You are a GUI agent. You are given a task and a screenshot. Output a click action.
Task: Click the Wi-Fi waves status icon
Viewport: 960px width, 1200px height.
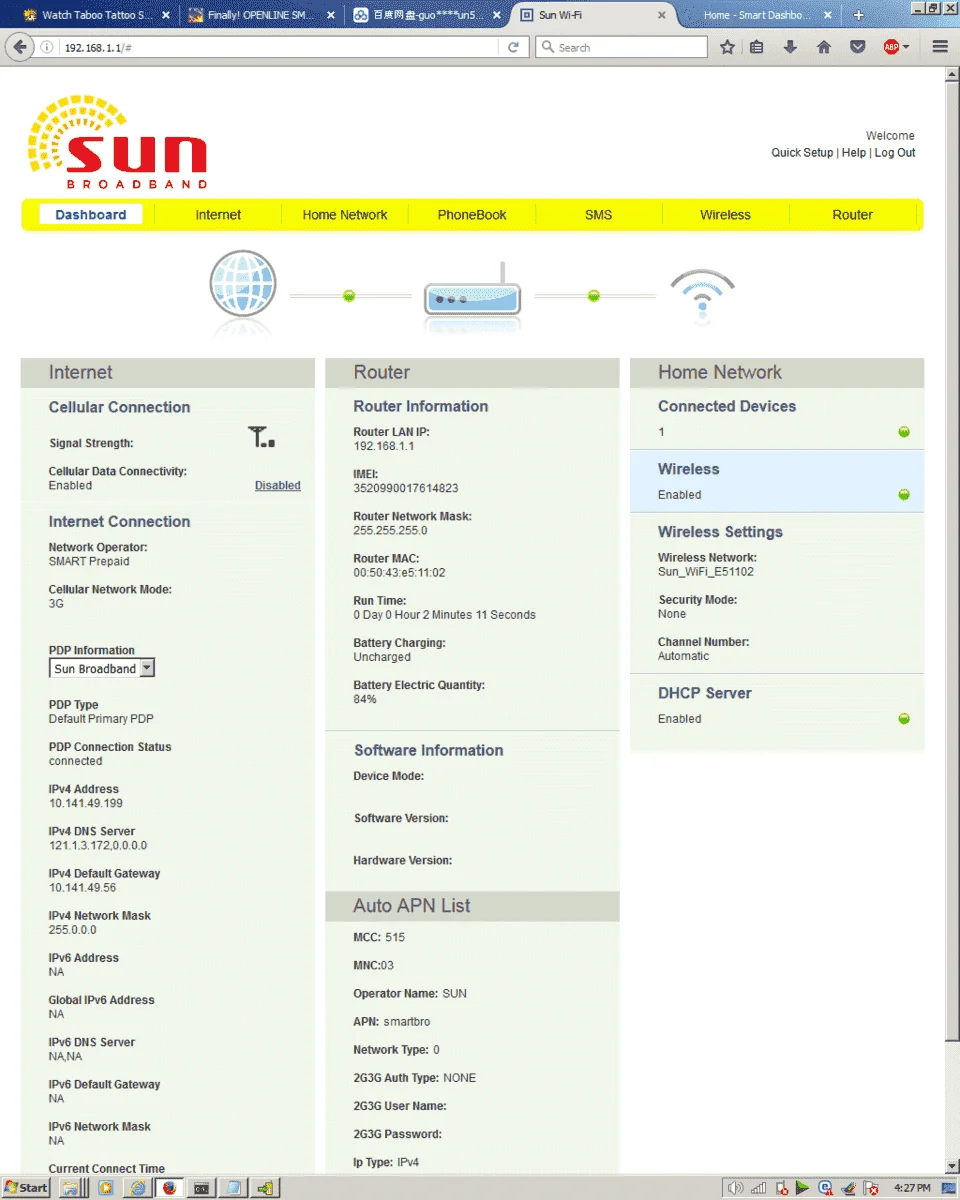click(x=702, y=294)
